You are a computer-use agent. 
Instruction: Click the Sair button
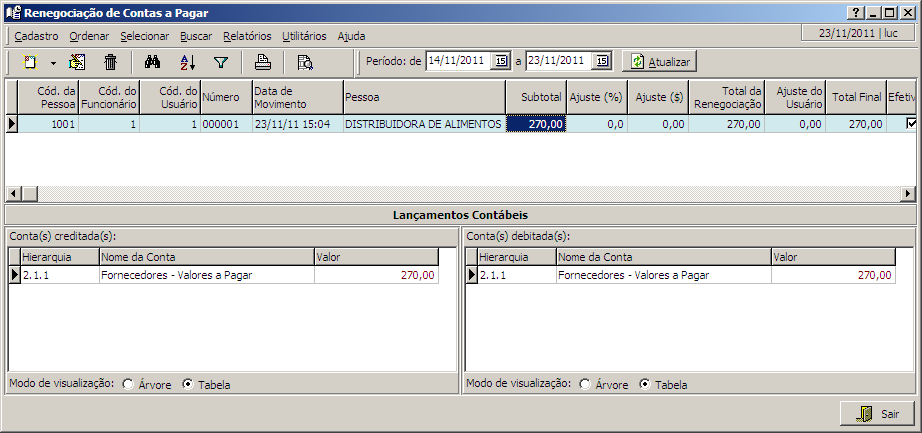tap(878, 413)
